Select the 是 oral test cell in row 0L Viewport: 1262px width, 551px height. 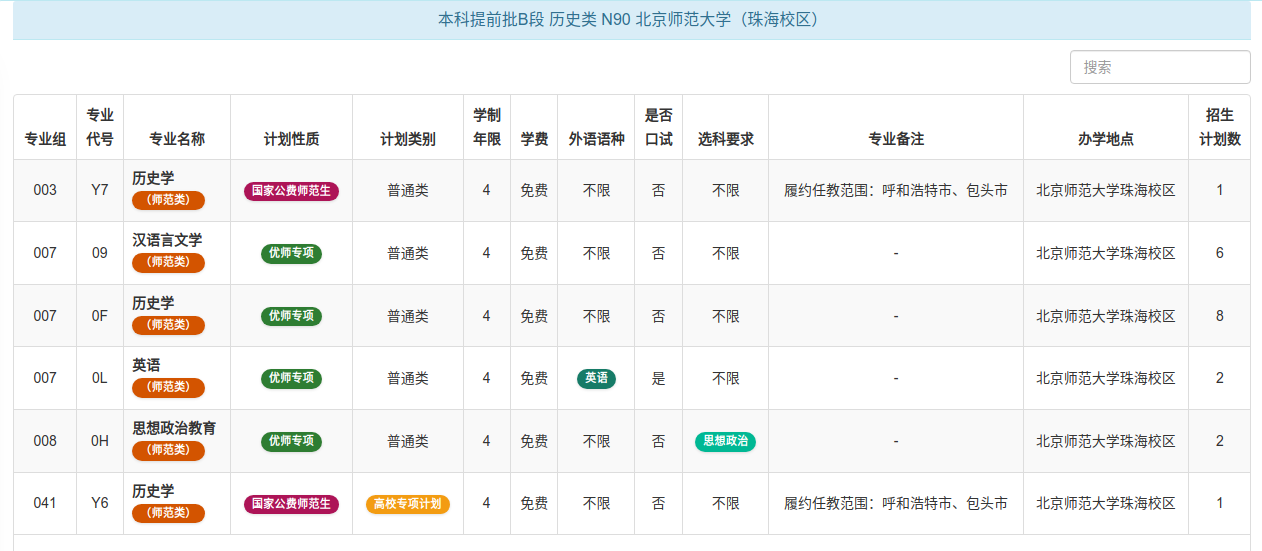659,379
